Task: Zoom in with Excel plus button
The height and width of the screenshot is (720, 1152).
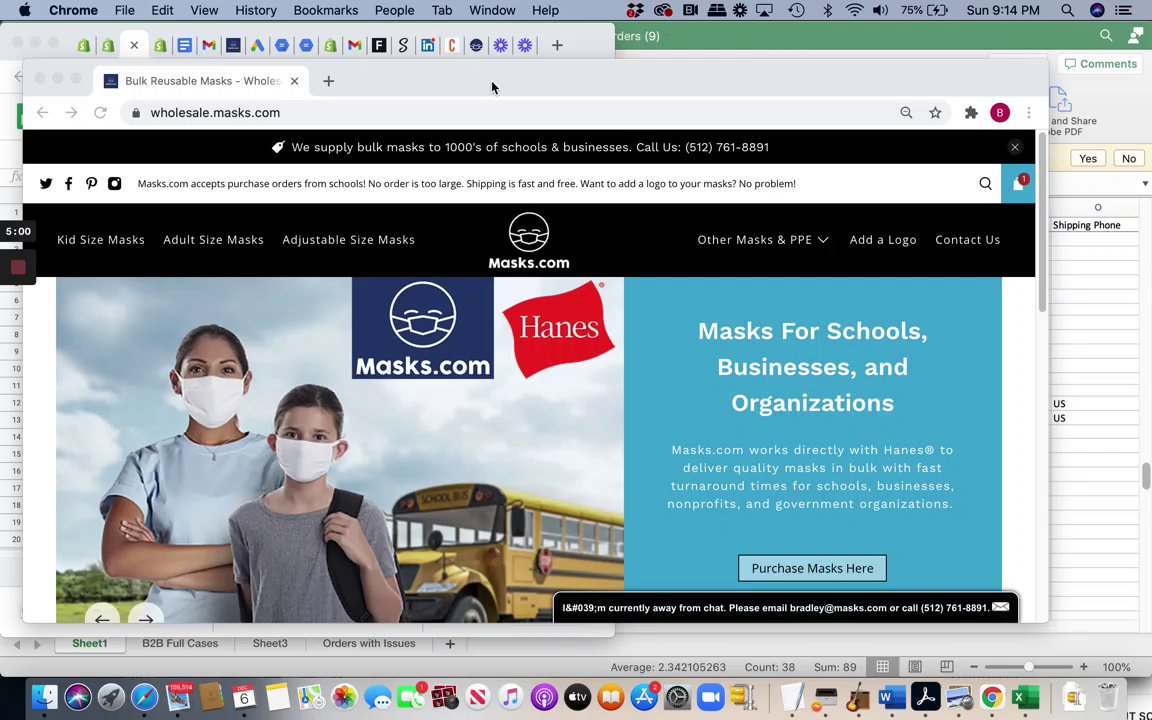Action: coord(1083,667)
